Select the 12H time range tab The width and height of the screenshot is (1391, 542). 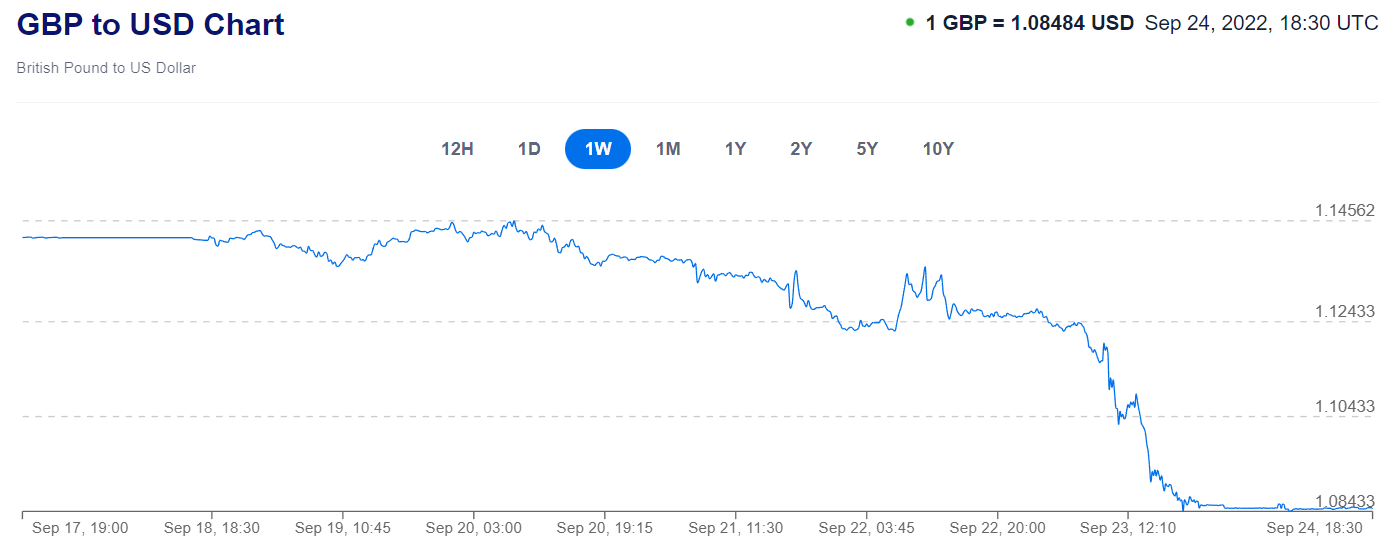457,149
